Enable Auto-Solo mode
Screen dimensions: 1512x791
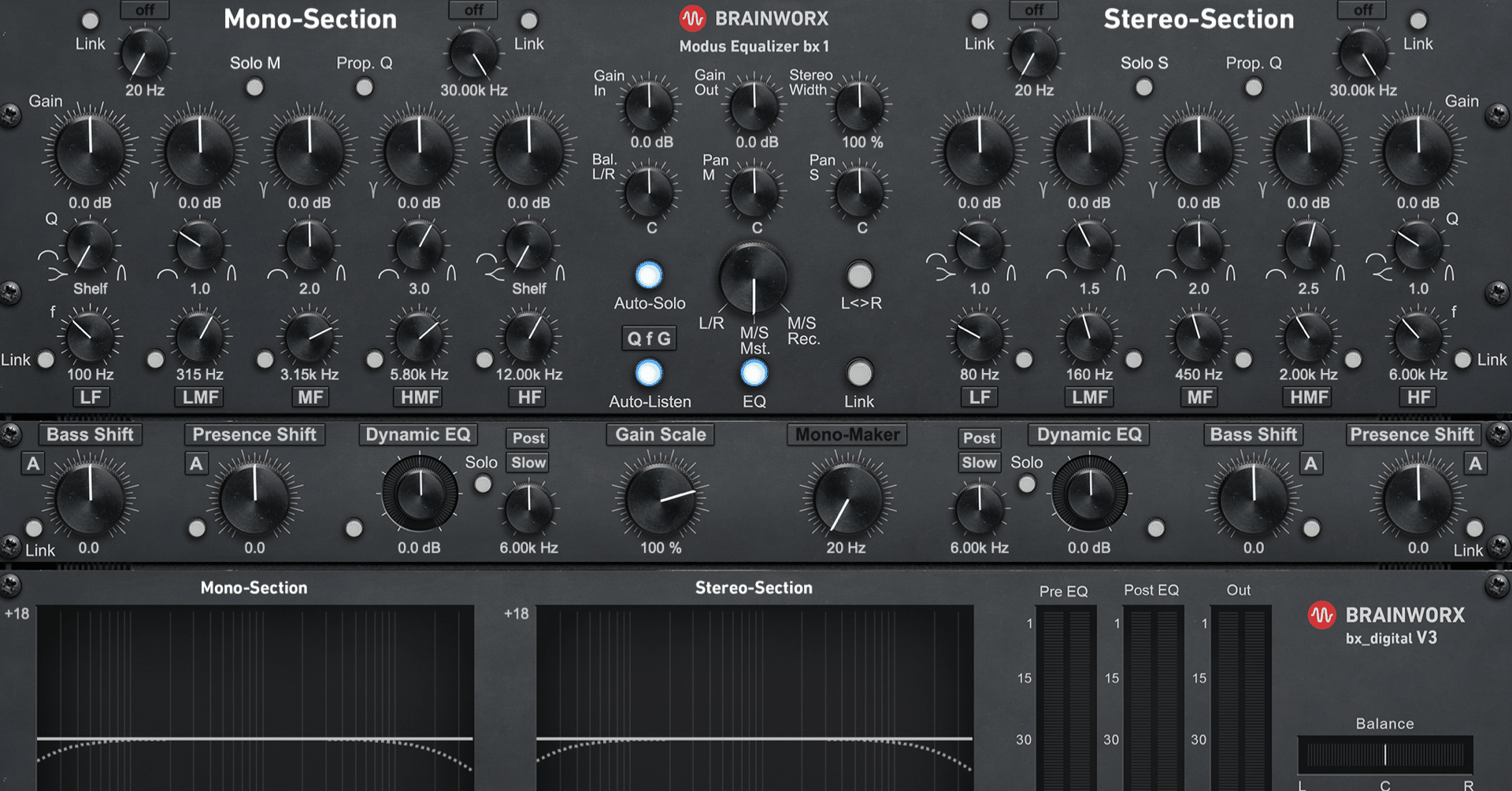click(647, 275)
